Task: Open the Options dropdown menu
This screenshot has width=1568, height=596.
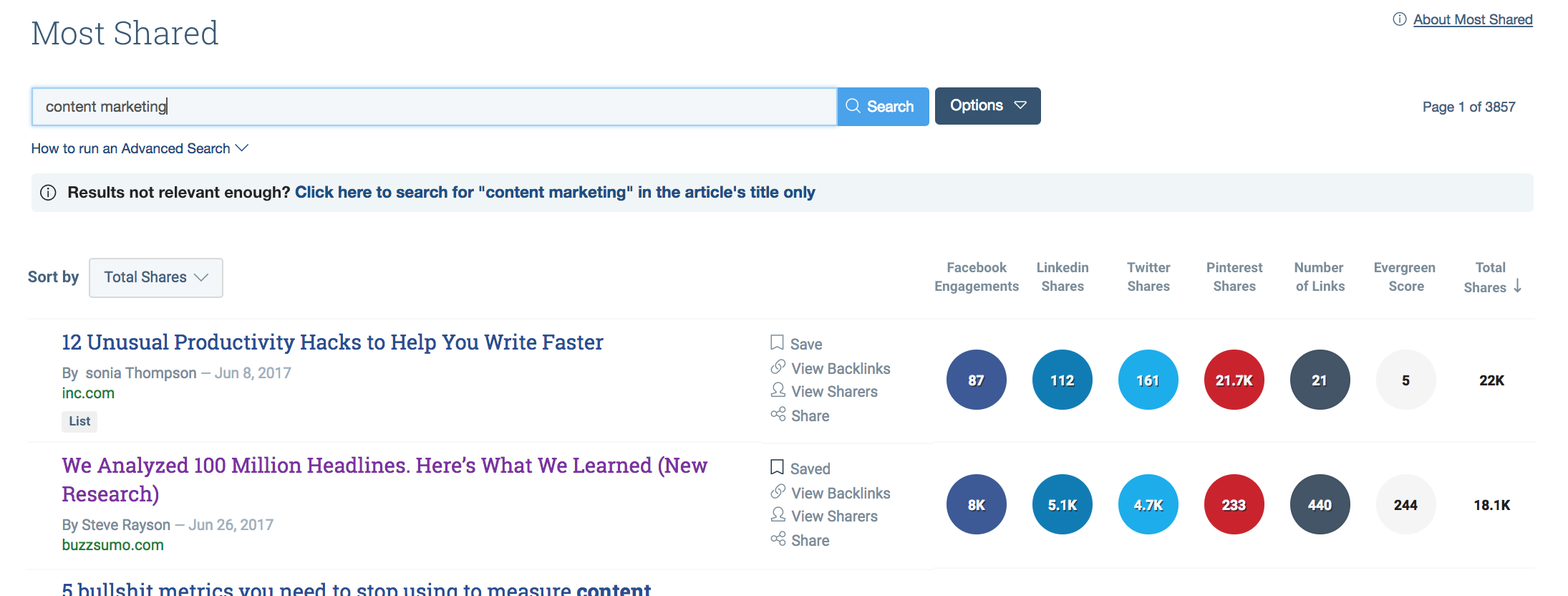Action: coord(987,106)
